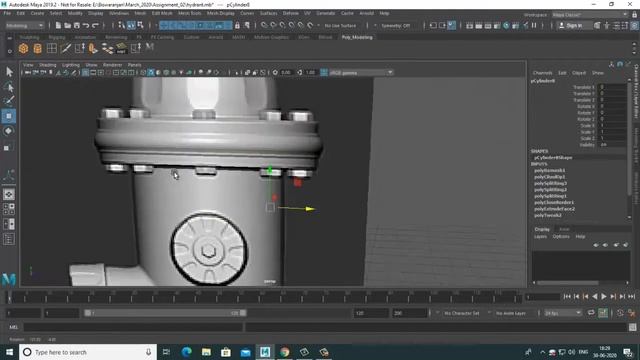This screenshot has width=640, height=360.
Task: Open the Mesh Display menu
Action: [221, 13]
